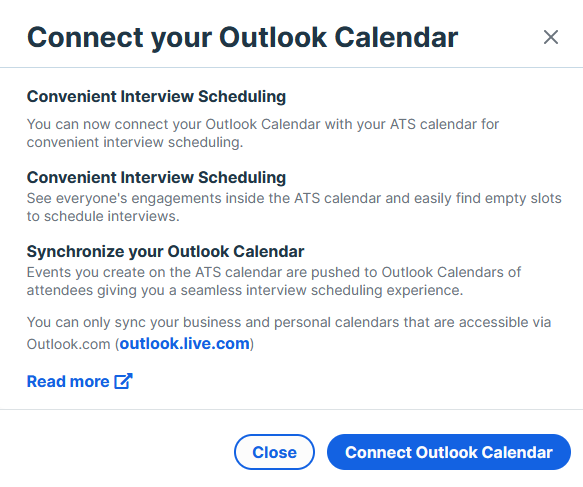Image resolution: width=583 pixels, height=487 pixels.
Task: Visit the outlook.live.com hyperlink
Action: point(184,344)
